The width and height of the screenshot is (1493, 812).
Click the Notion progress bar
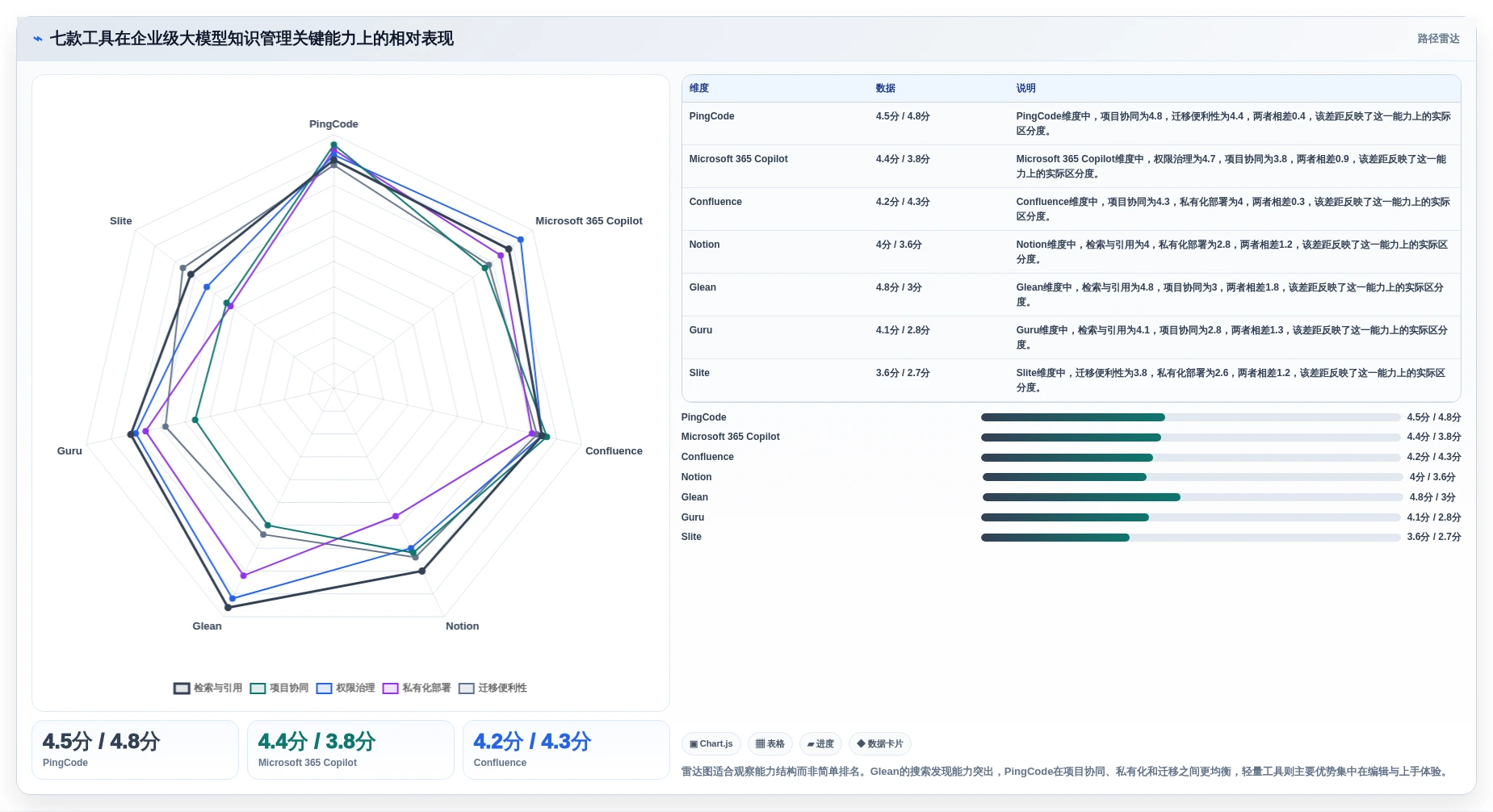click(1193, 477)
